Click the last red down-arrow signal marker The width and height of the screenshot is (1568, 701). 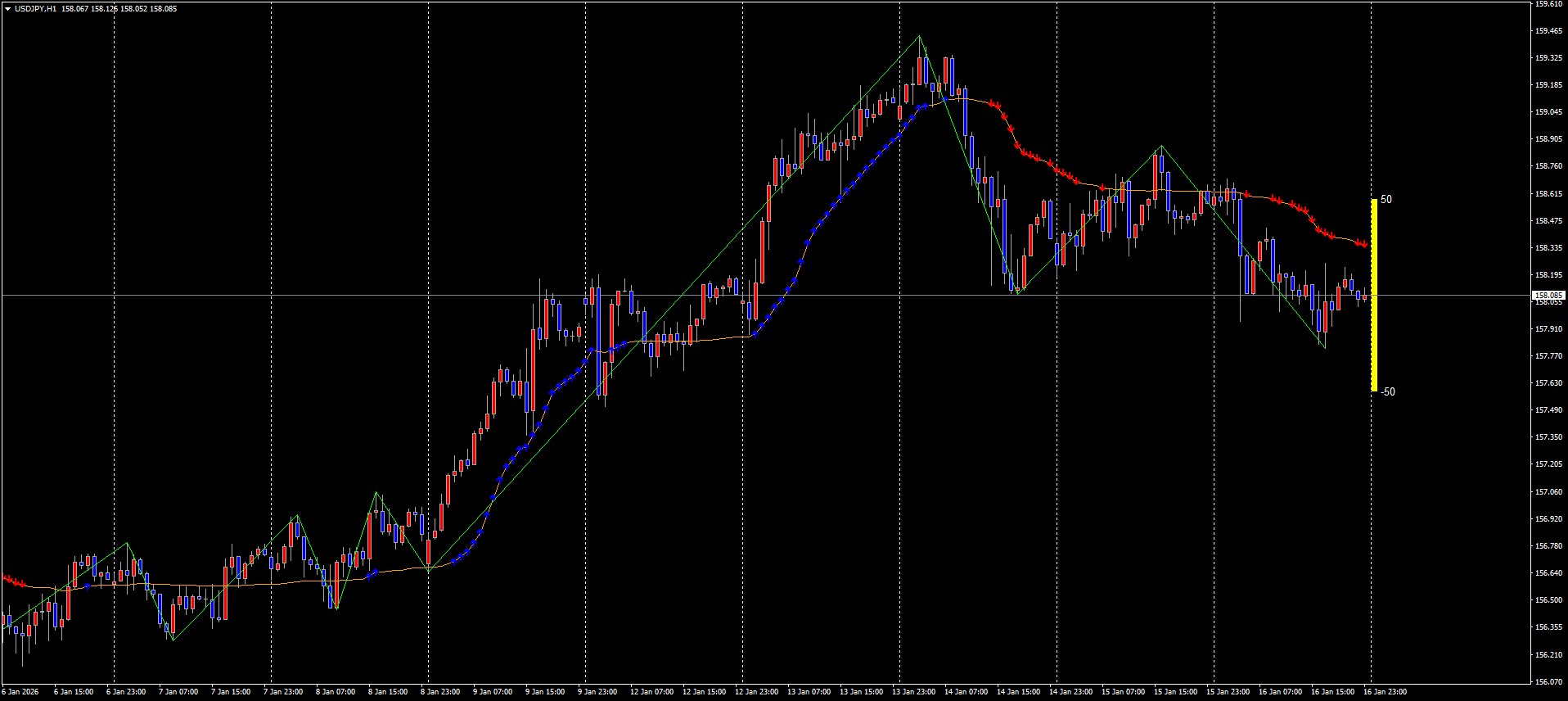tap(1364, 244)
